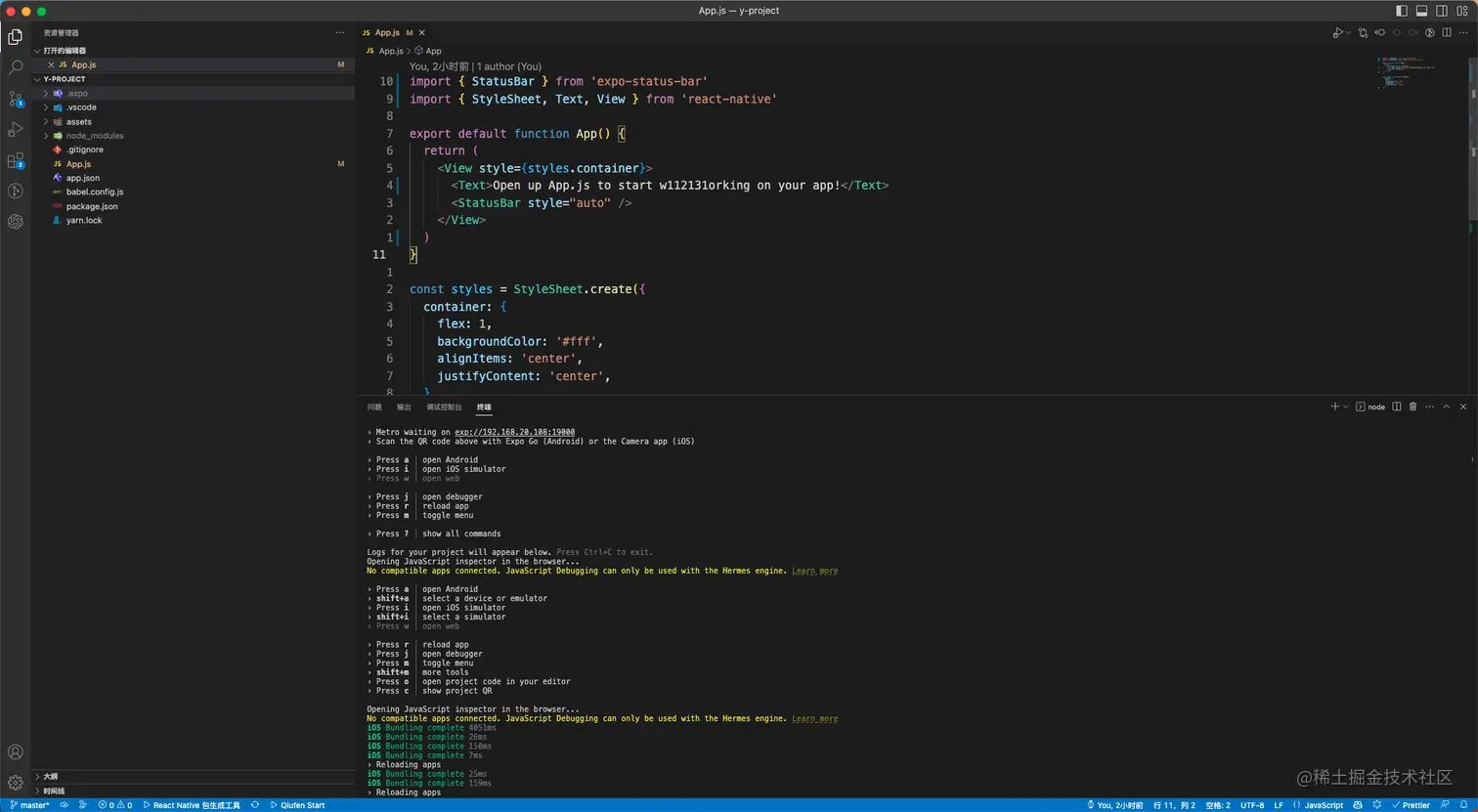The height and width of the screenshot is (812, 1478).
Task: Open package.json in the explorer
Action: [x=92, y=206]
